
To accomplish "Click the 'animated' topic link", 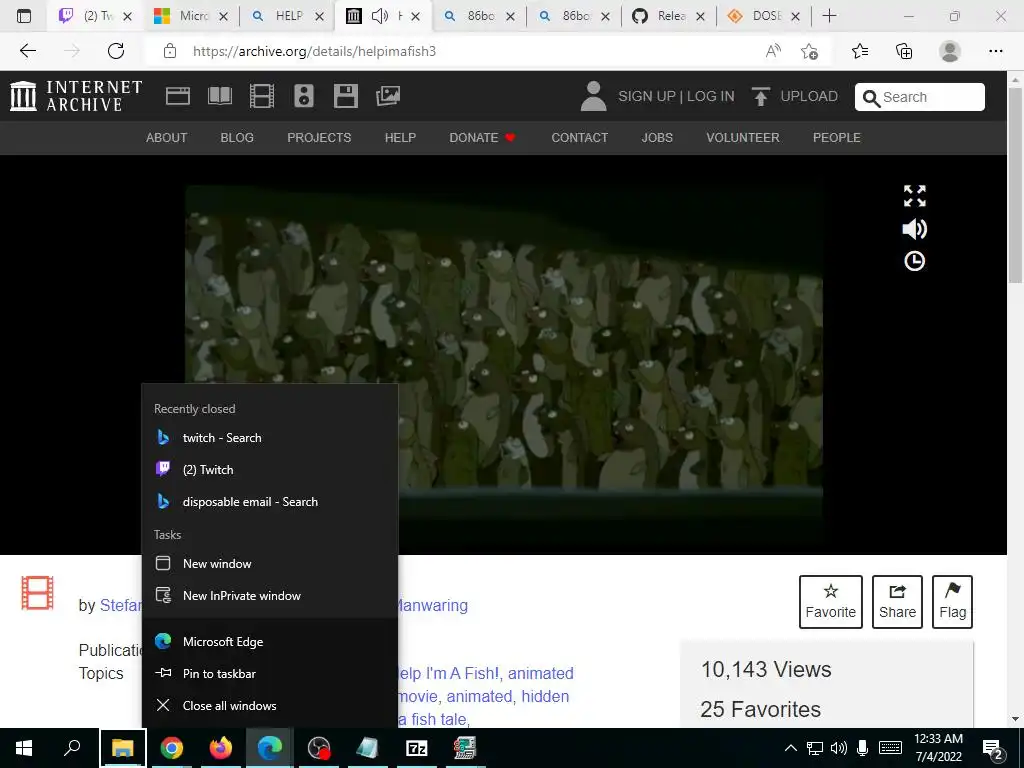I will [x=479, y=696].
